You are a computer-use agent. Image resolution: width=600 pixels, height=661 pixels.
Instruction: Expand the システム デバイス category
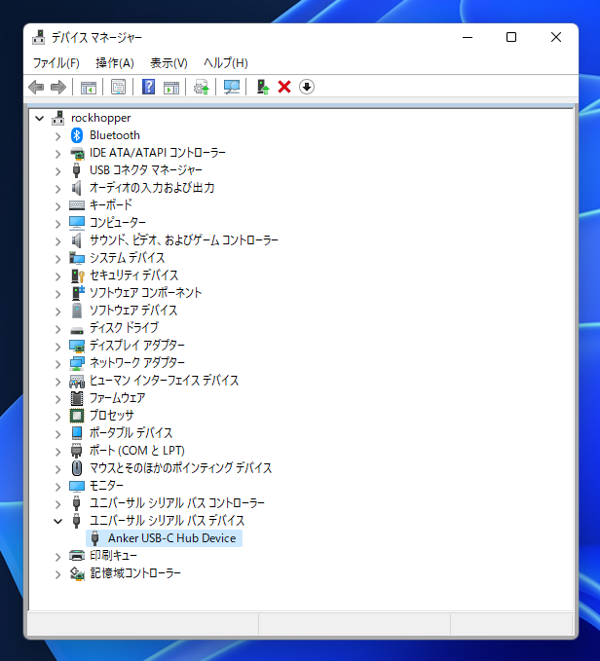pos(58,259)
